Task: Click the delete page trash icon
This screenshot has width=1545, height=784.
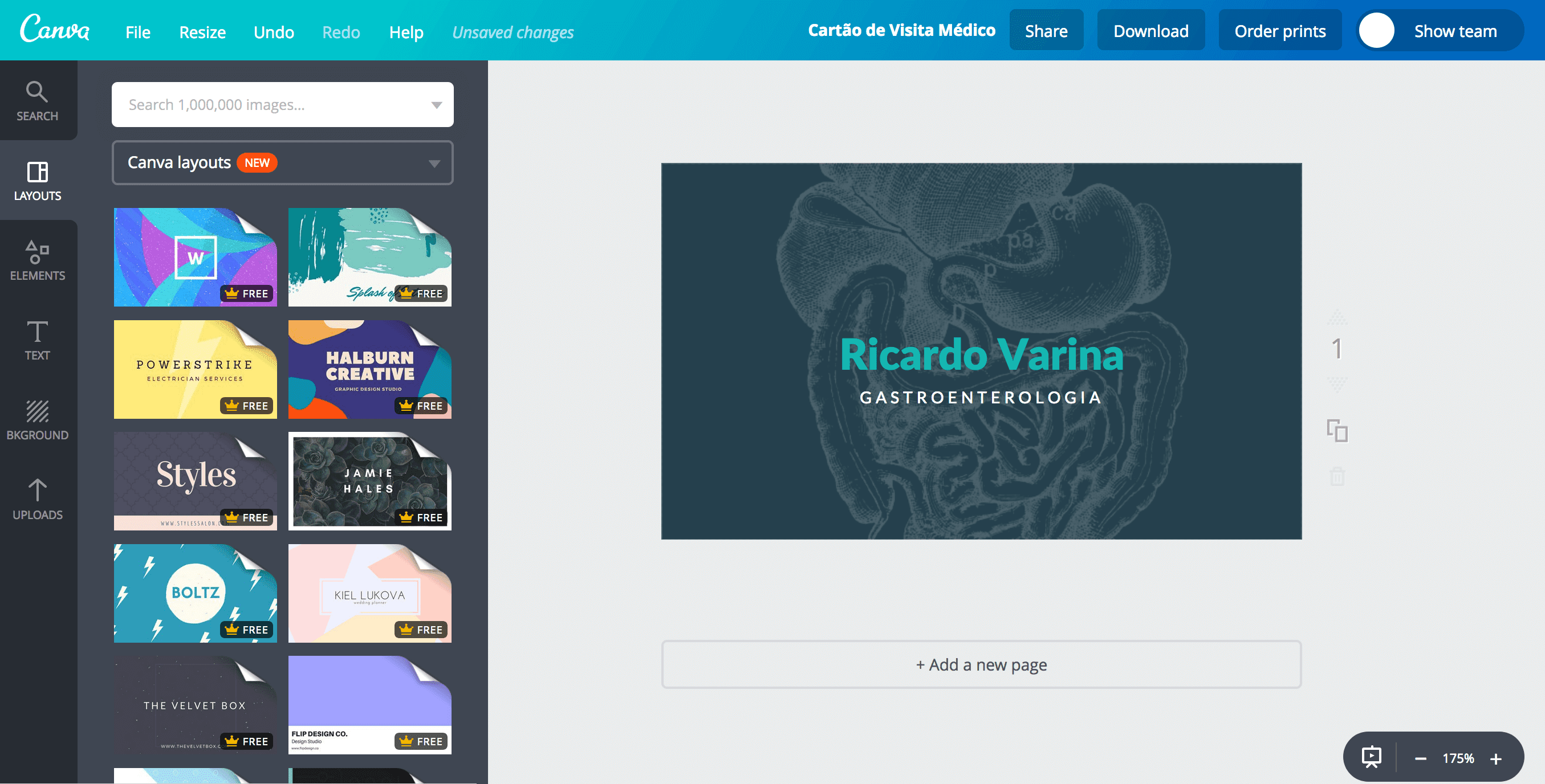Action: (1337, 476)
